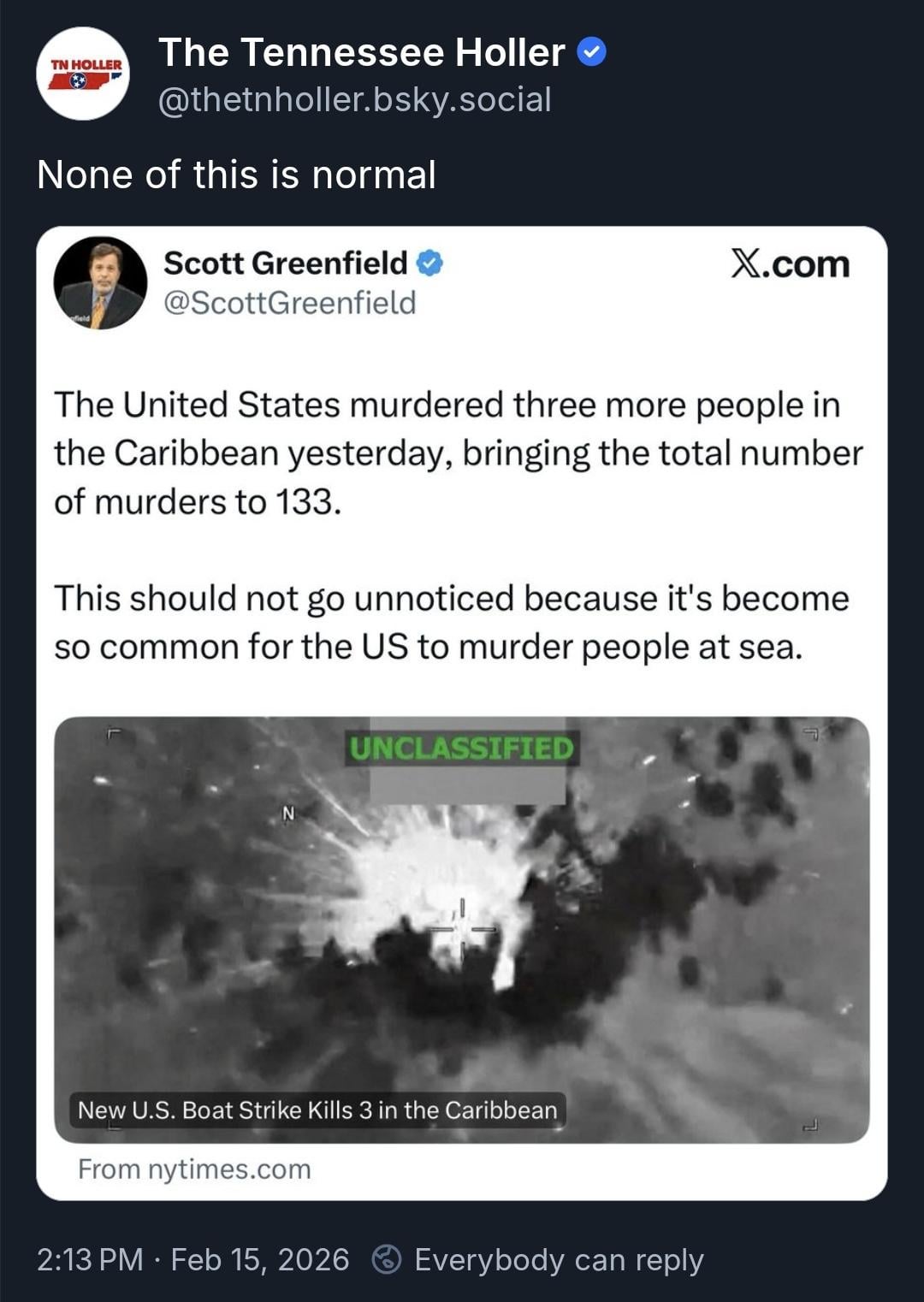
Task: Click the second paragraph of the quoted tweet
Action: [x=452, y=623]
